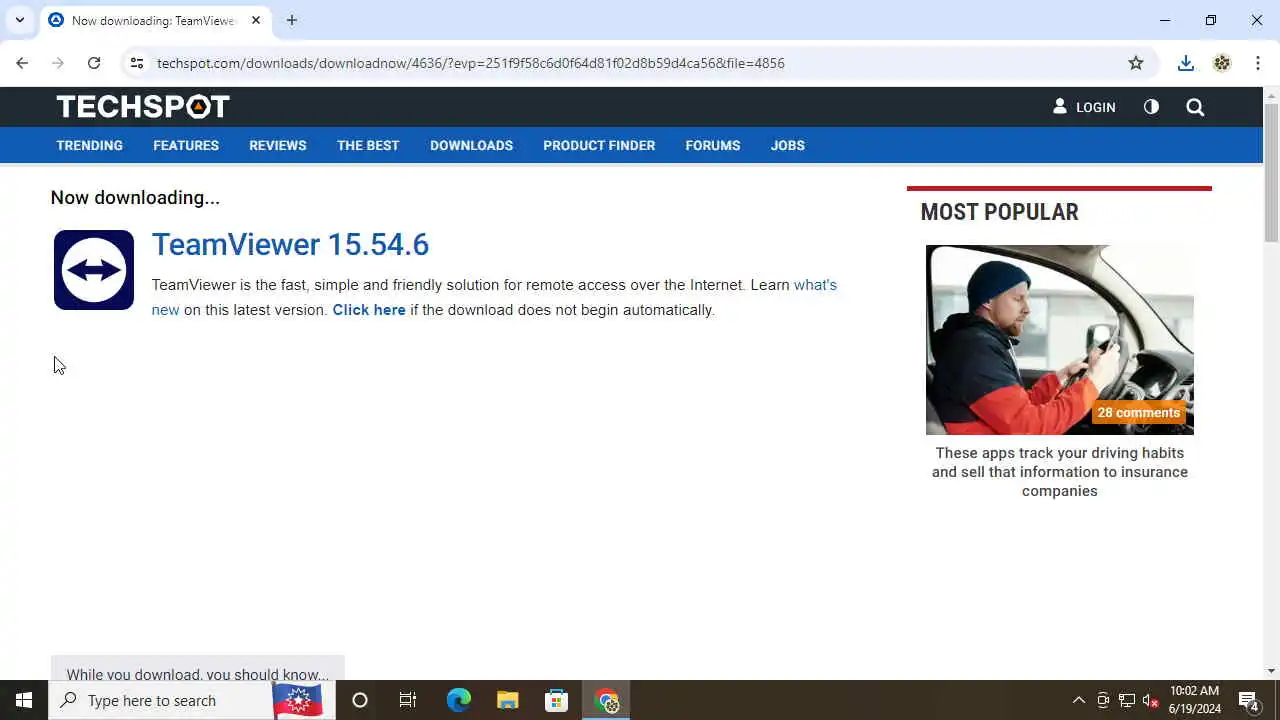Click the TechSpot logo
This screenshot has height=720, width=1280.
point(143,106)
